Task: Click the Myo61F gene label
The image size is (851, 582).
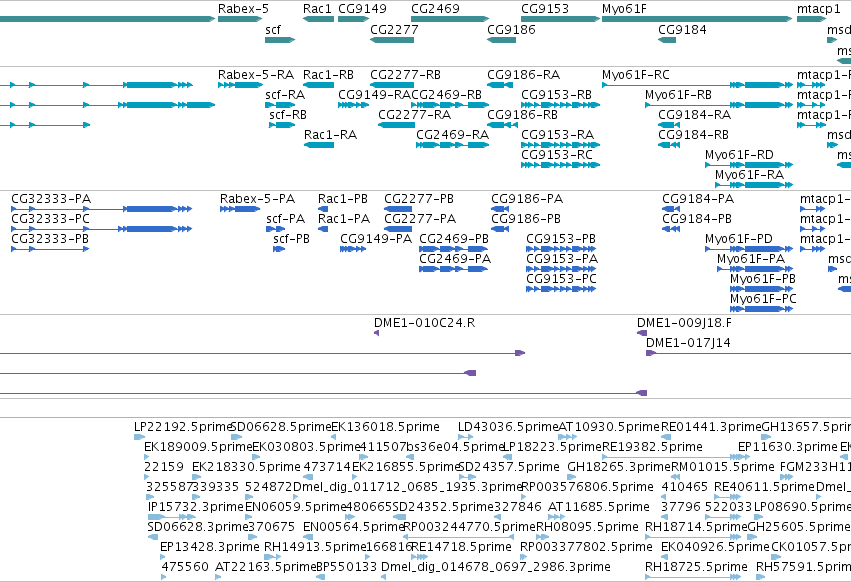Action: [624, 9]
